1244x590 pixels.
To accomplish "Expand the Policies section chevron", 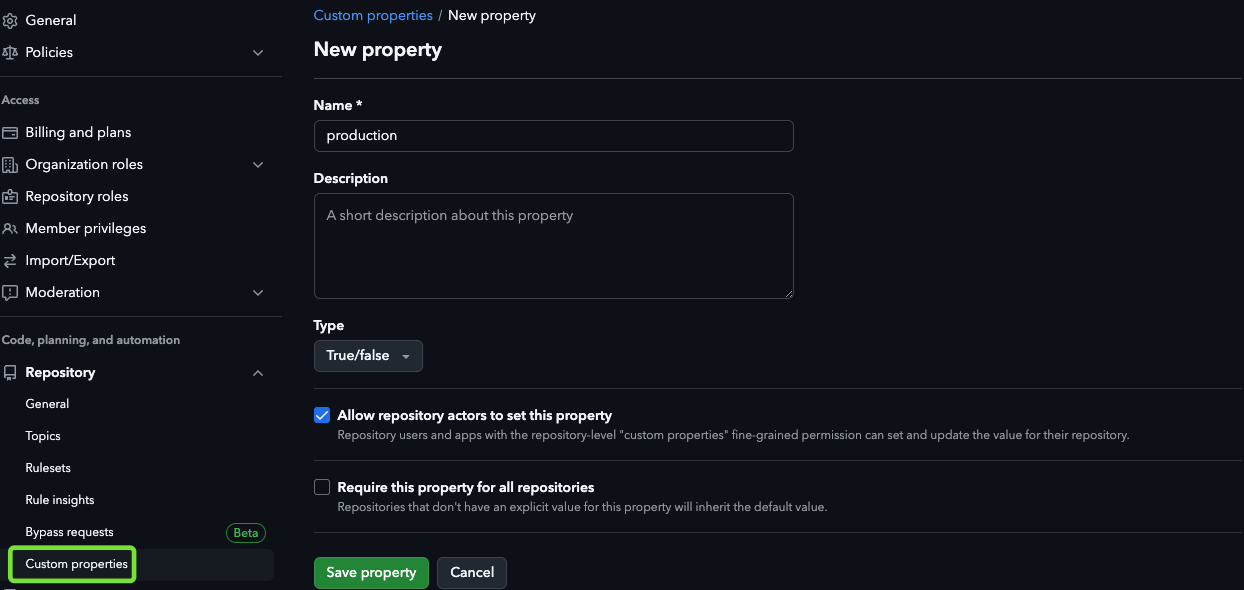I will click(x=258, y=52).
